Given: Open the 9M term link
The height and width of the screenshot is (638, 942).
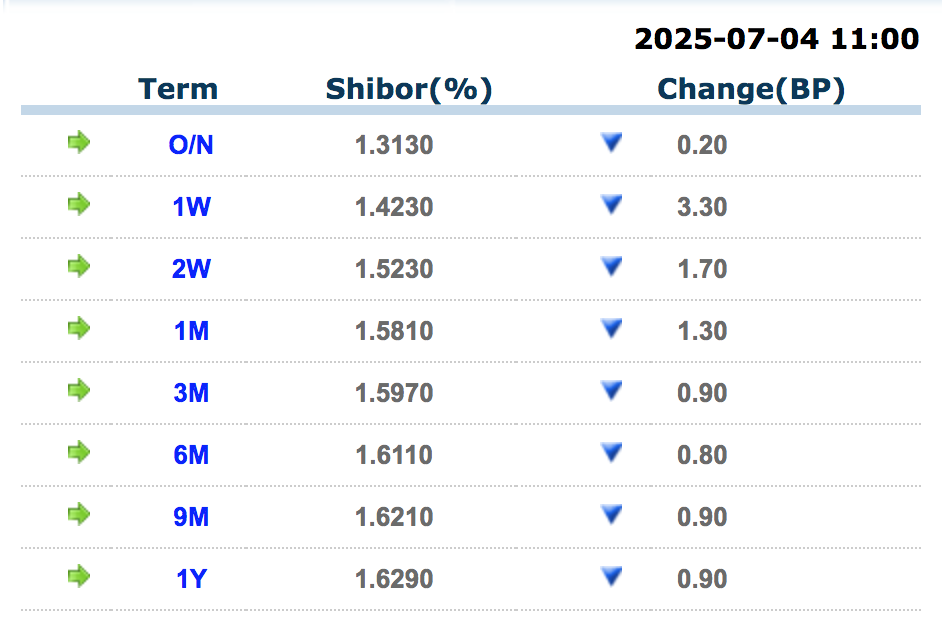Looking at the screenshot, I should coord(191,517).
